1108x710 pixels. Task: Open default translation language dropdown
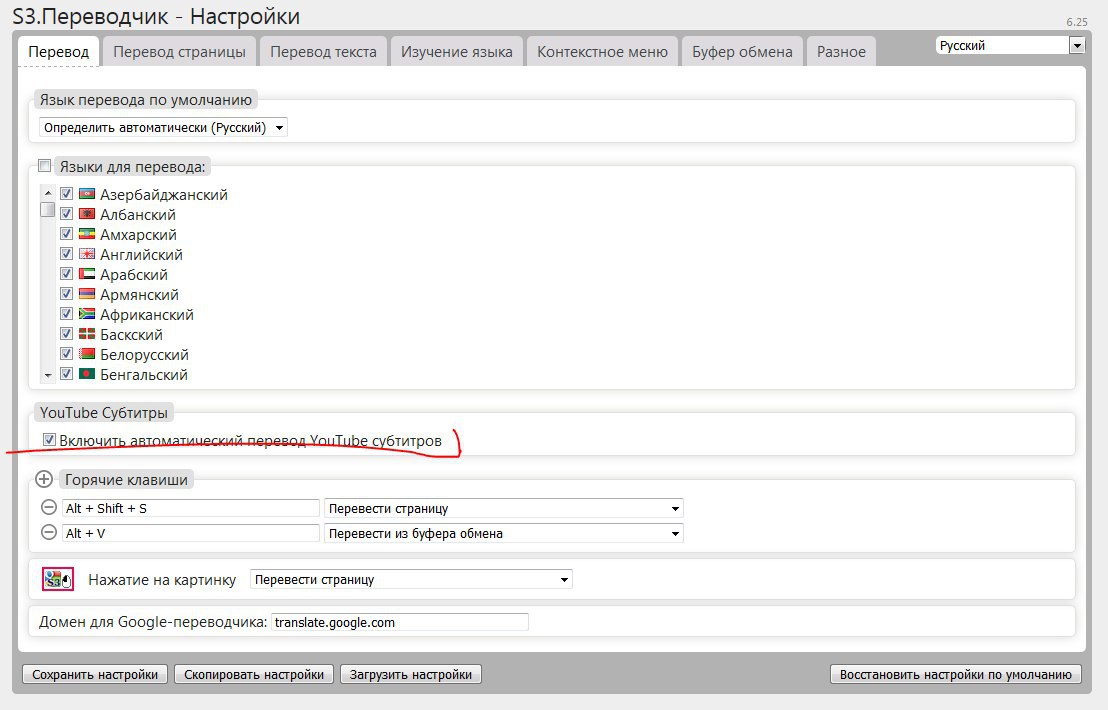[x=163, y=128]
